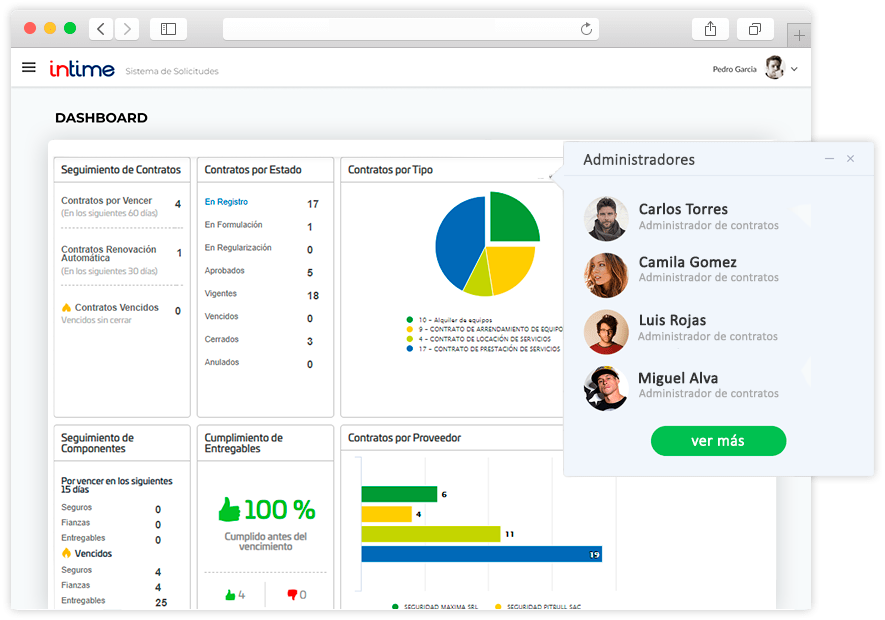Viewport: 885px width, 620px height.
Task: Click the browser back arrow
Action: click(101, 29)
